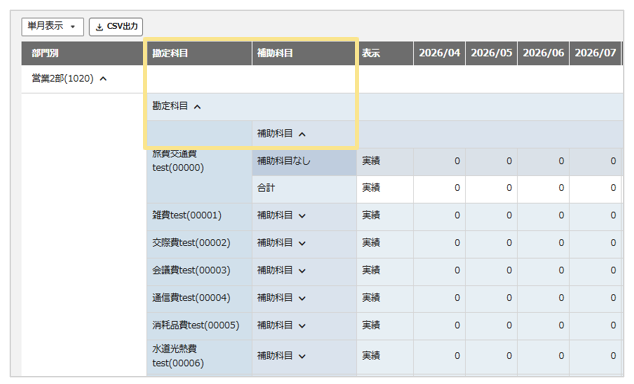Expand 補助科目 for 雑費test(00001)
Screen dimensions: 634x384
pos(302,216)
